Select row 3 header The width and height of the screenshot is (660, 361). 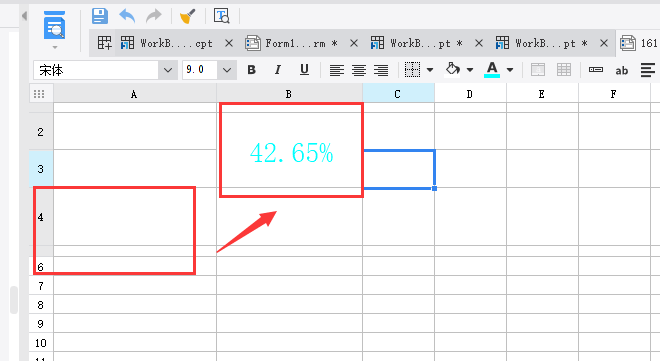41,169
